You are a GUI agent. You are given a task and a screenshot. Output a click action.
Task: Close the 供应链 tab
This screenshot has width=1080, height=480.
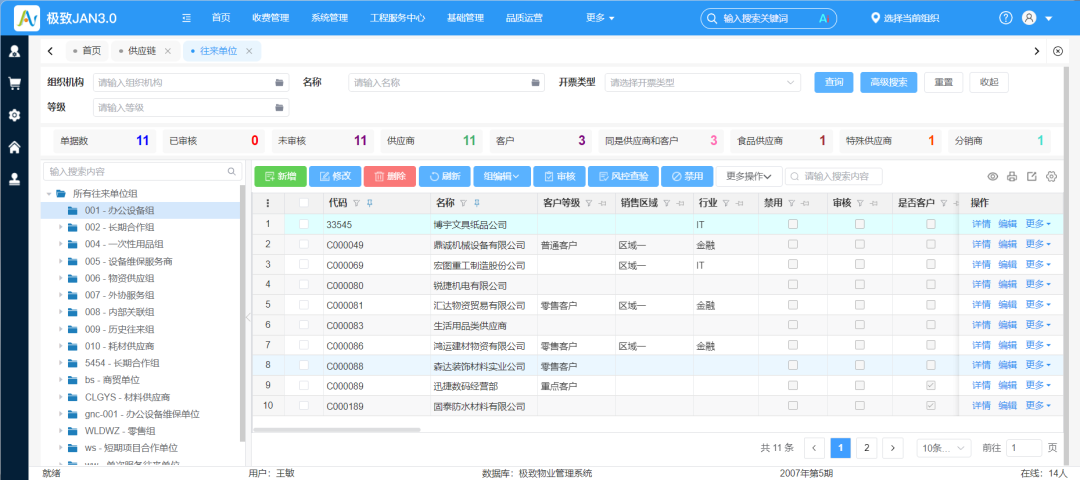167,51
